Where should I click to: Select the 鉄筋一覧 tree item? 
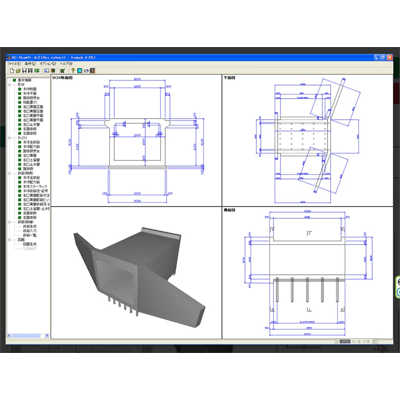tap(30, 235)
